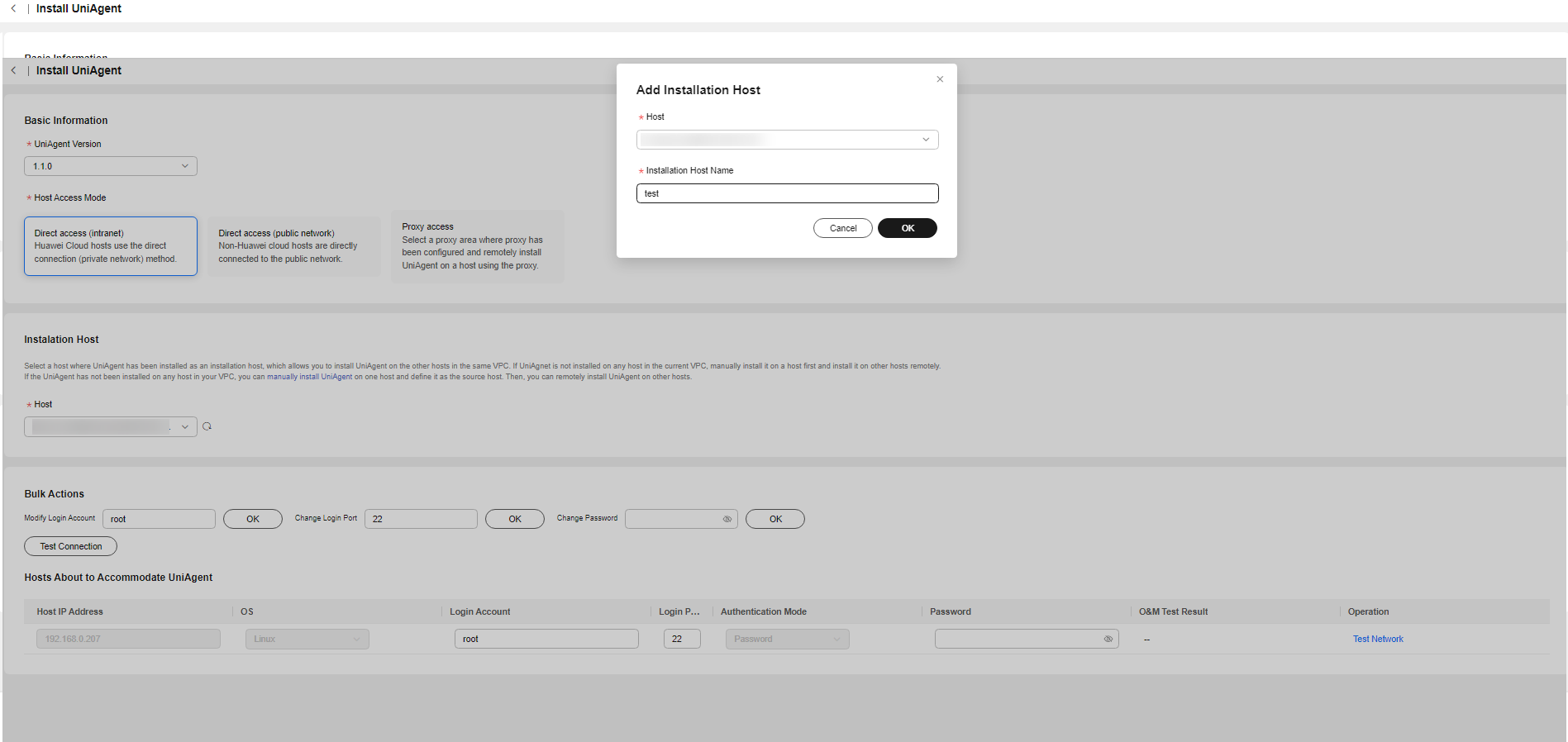Click the back arrow beside the lower Install UniAgent title
This screenshot has width=1568, height=742.
pyautogui.click(x=13, y=70)
